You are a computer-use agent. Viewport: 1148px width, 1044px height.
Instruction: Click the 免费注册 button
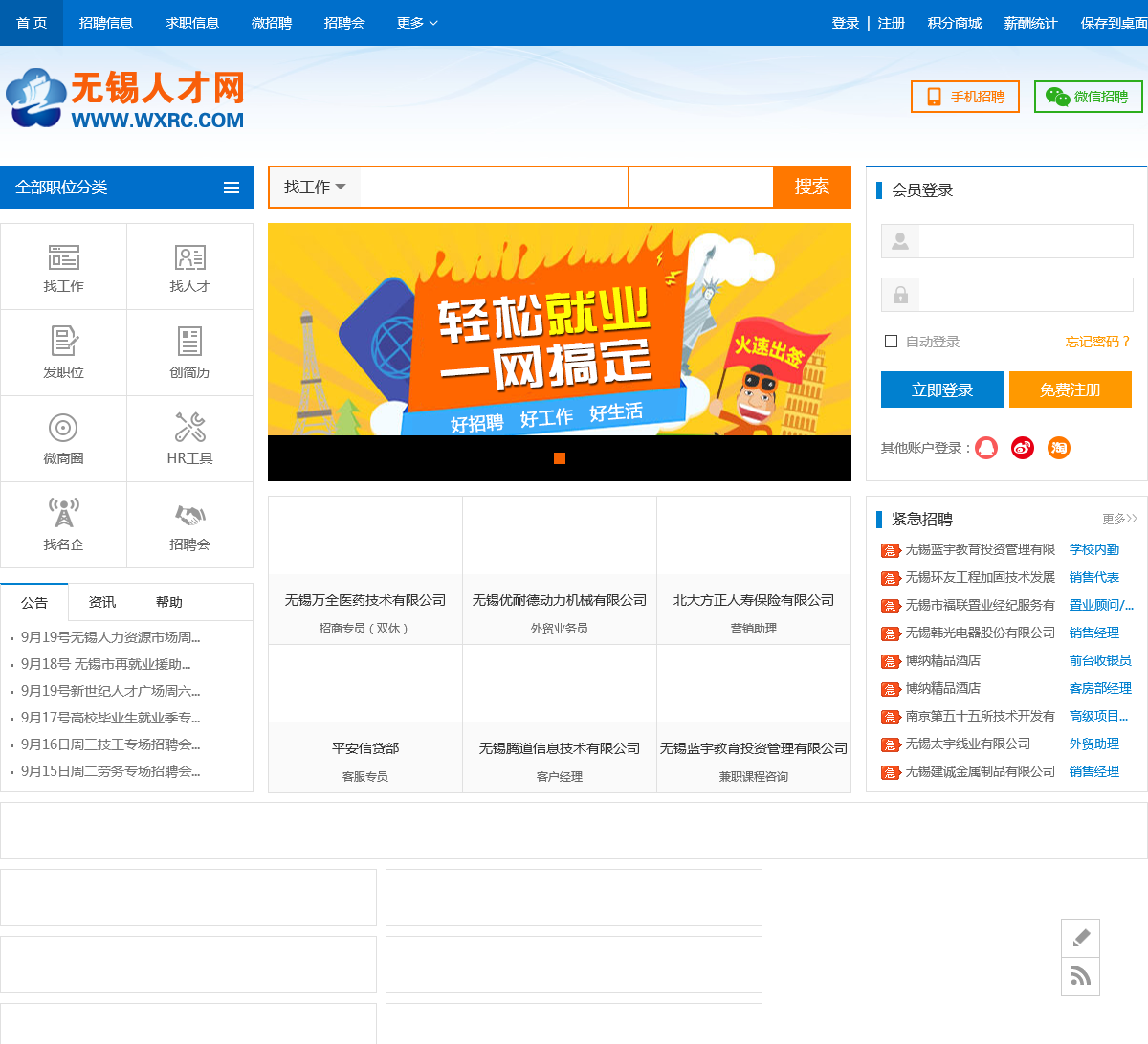(x=1071, y=389)
